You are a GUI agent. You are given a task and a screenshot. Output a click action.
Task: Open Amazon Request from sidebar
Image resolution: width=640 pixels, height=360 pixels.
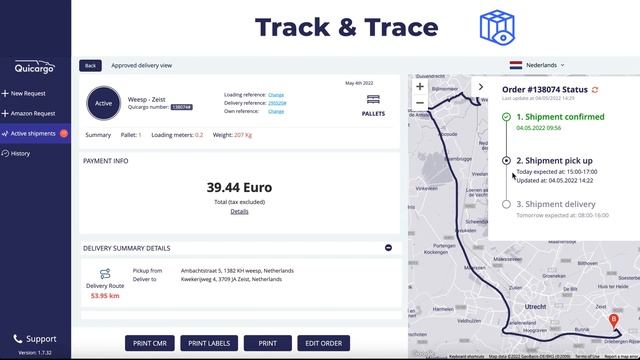click(x=29, y=113)
